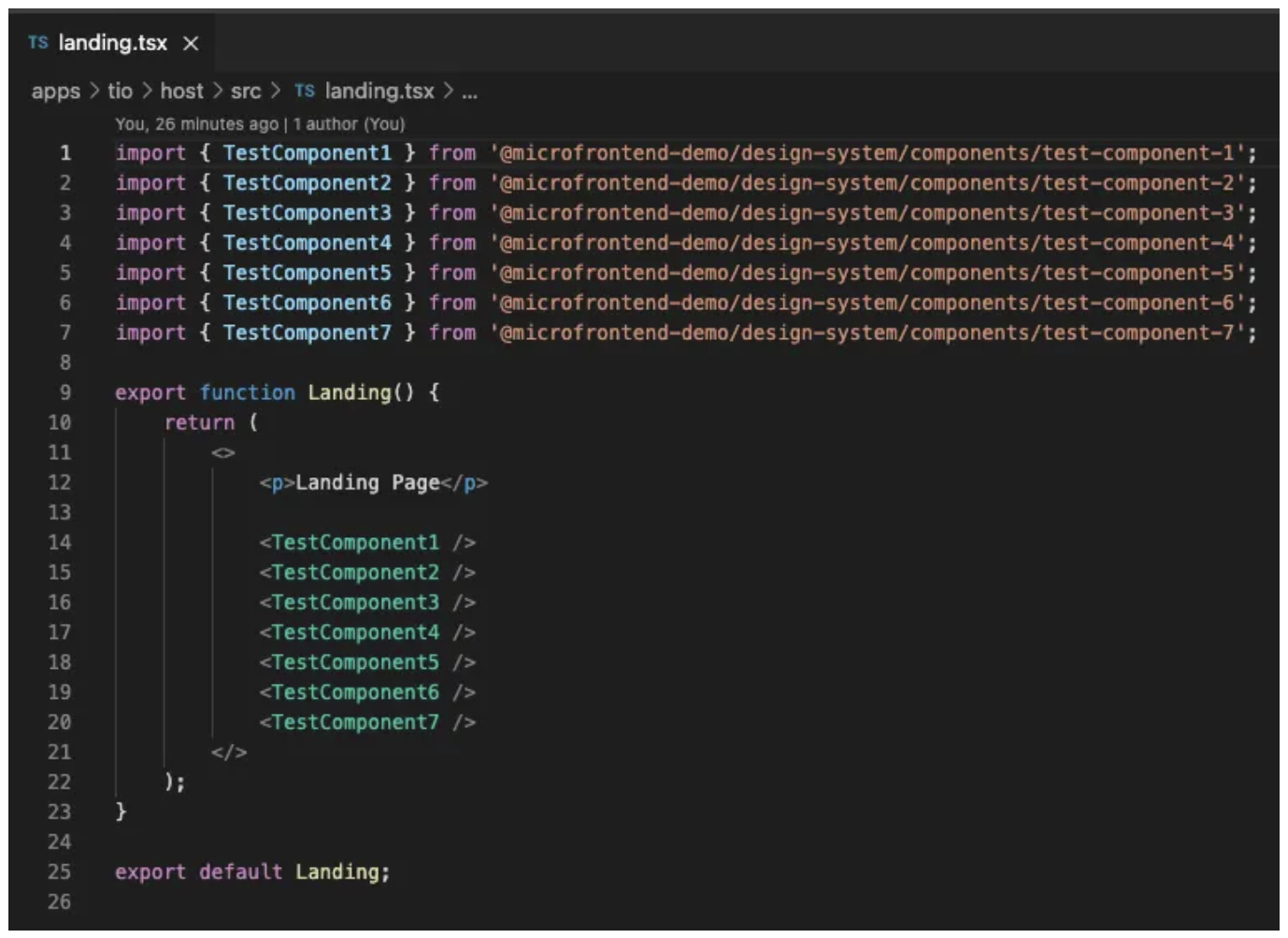Click TestComponent6 in the line 6 import

(307, 303)
